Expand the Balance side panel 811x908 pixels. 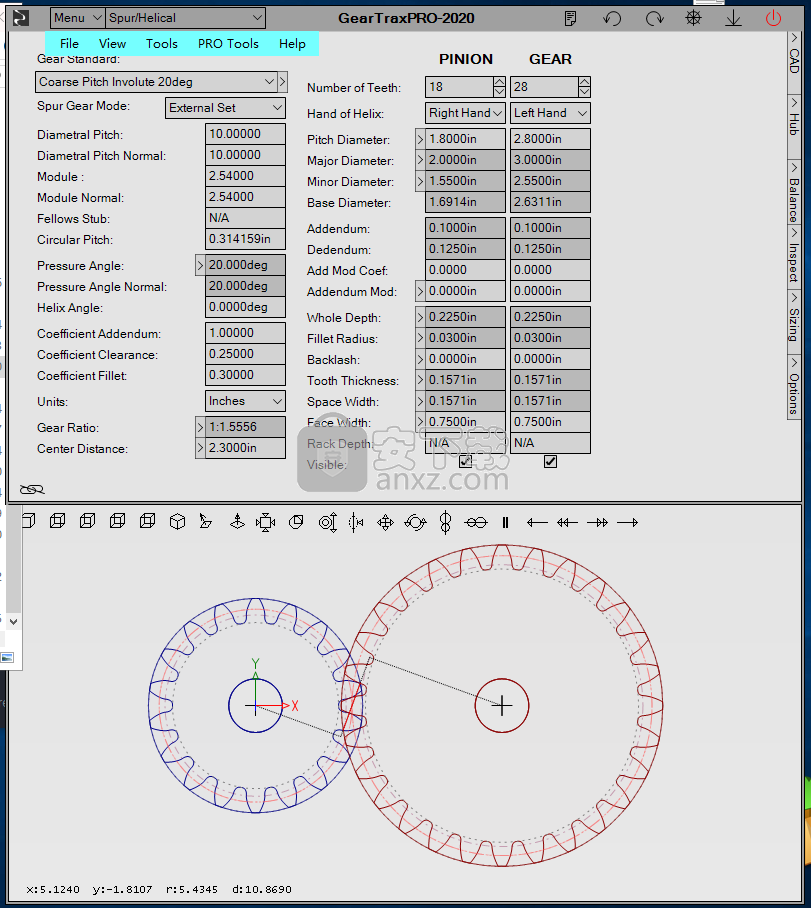794,193
